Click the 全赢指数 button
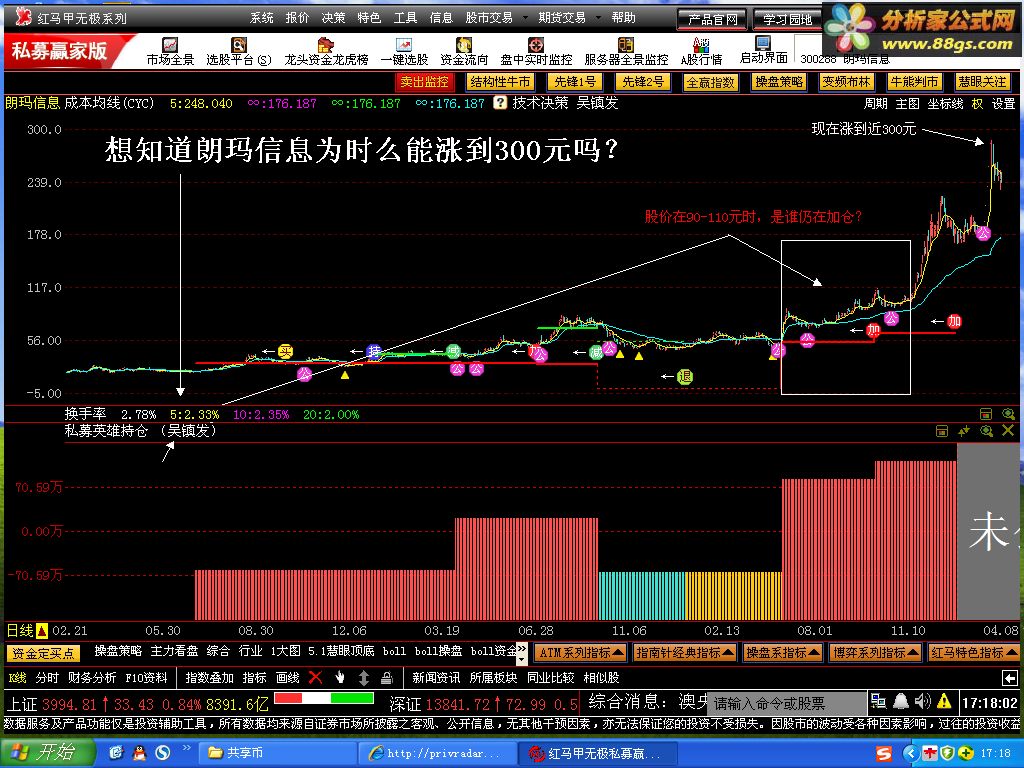Screen dimensions: 1024x768 click(x=711, y=82)
